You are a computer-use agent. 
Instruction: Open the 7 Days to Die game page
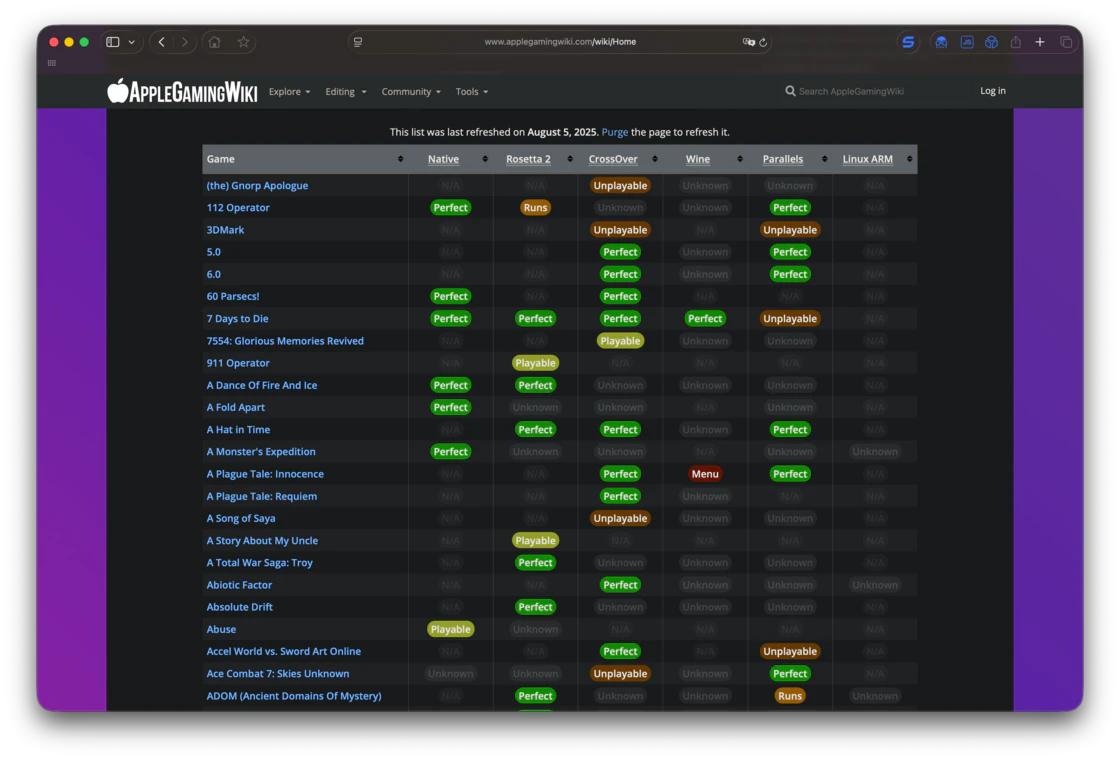pyautogui.click(x=237, y=319)
